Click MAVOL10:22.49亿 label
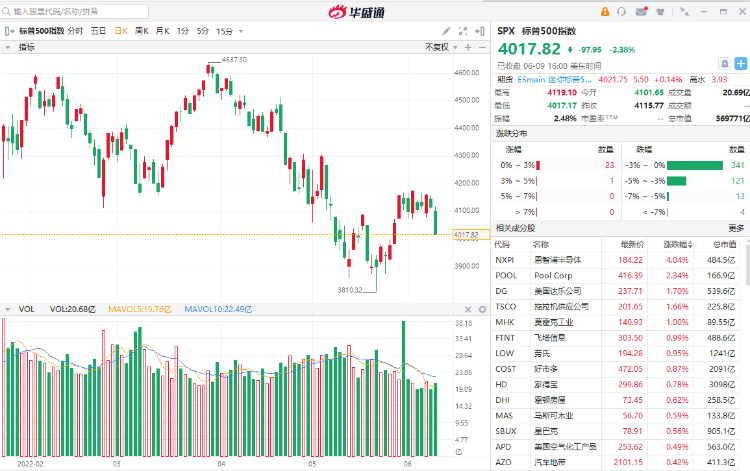Viewport: 750px width, 471px height. [218, 309]
